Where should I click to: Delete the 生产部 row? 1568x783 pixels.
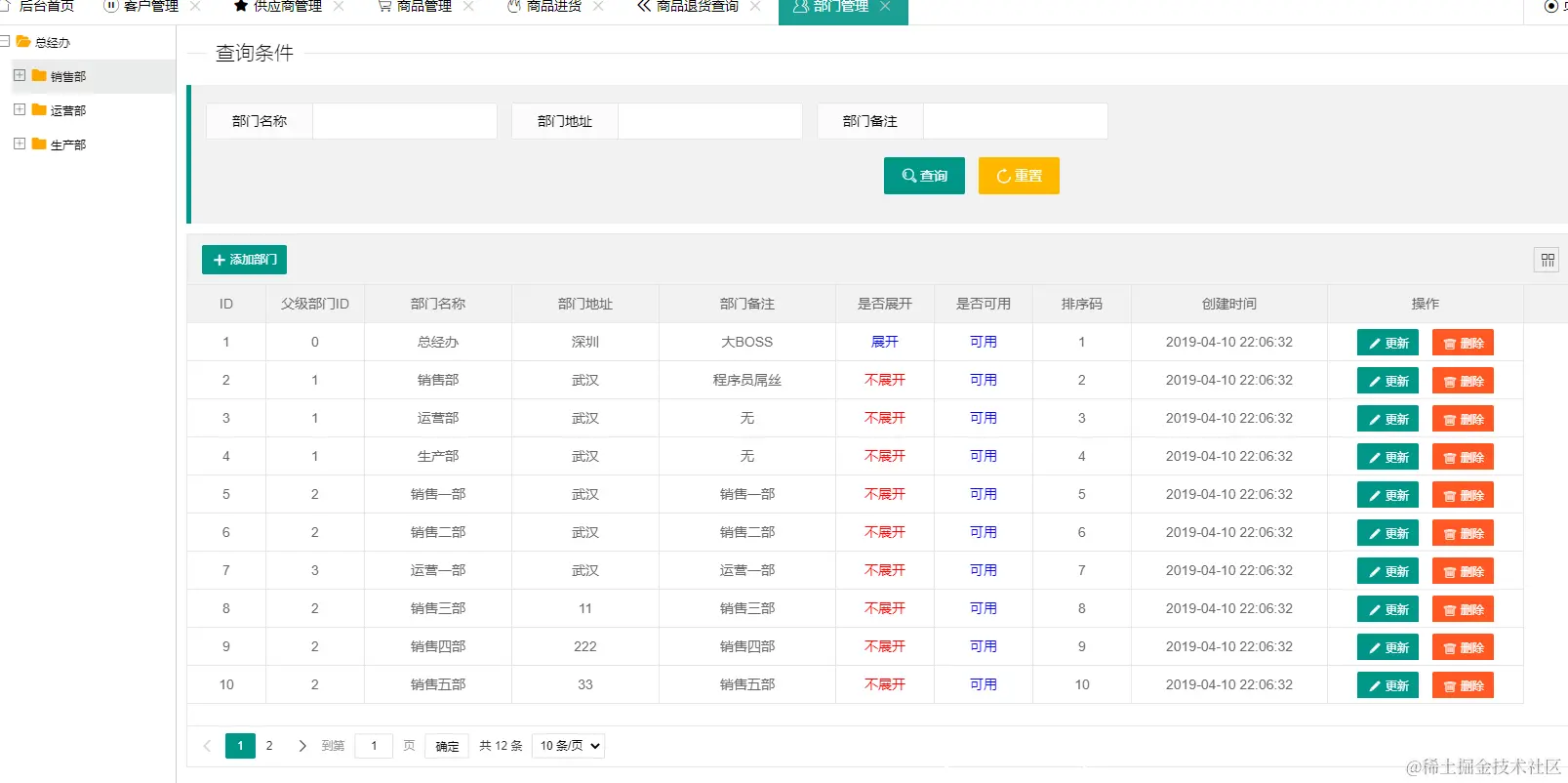point(1463,457)
